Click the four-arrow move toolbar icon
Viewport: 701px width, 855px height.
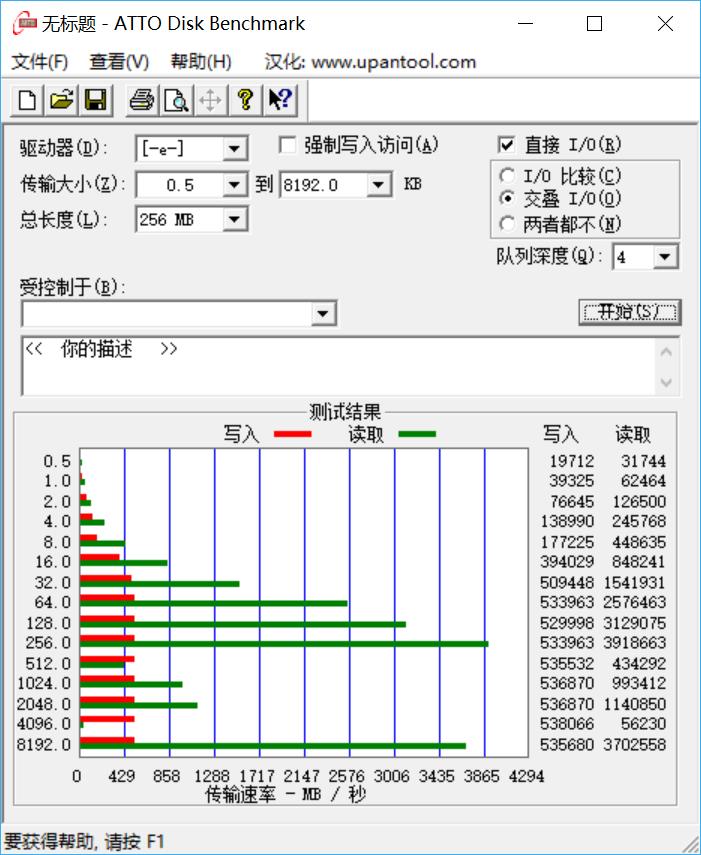(210, 100)
